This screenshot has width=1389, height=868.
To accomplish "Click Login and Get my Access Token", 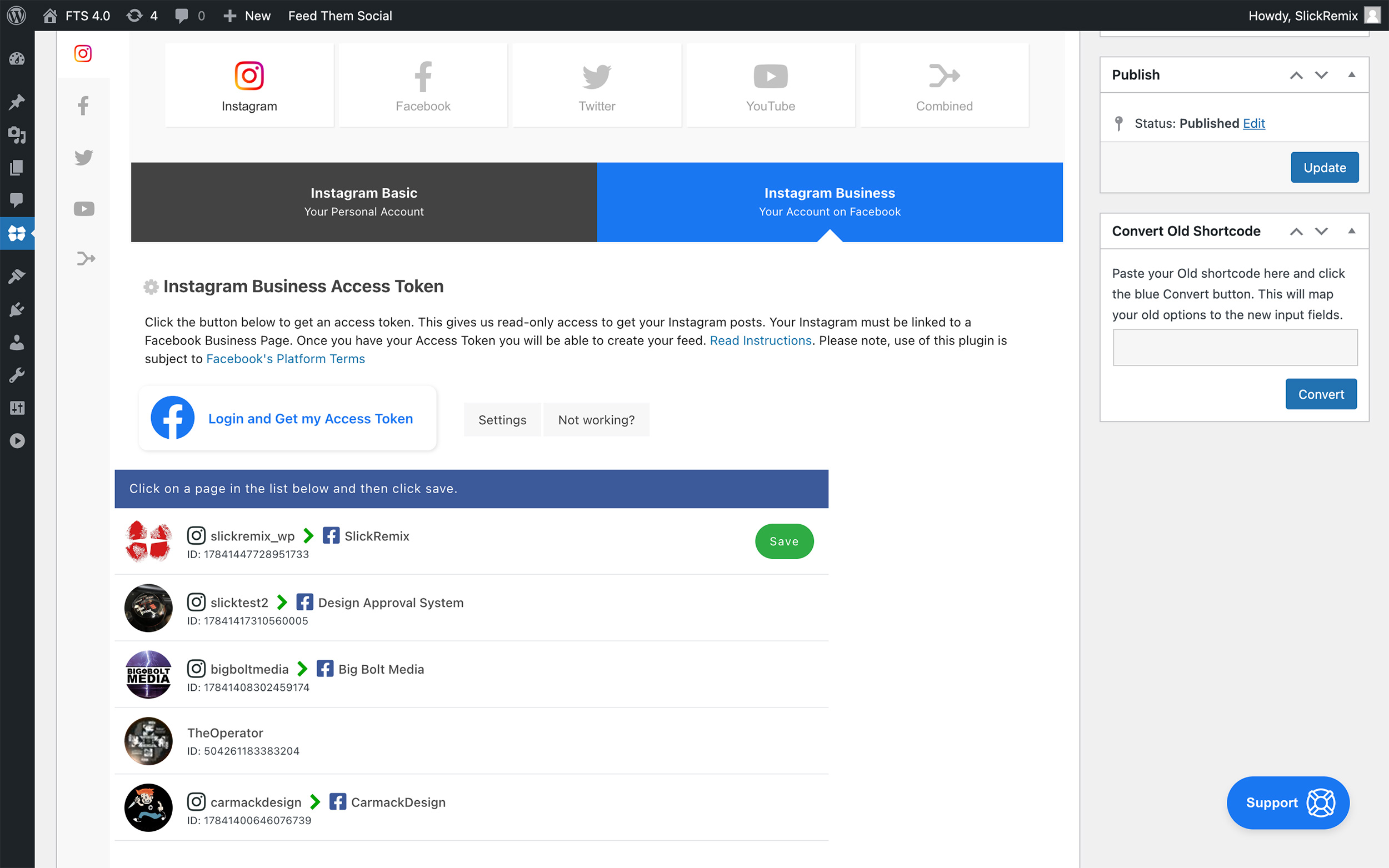I will (288, 418).
